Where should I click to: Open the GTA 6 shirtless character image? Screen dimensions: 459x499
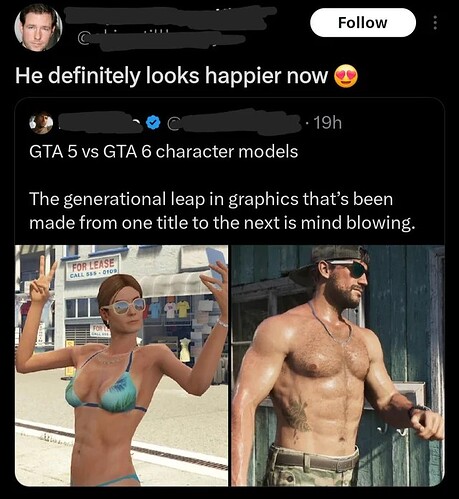(x=338, y=366)
